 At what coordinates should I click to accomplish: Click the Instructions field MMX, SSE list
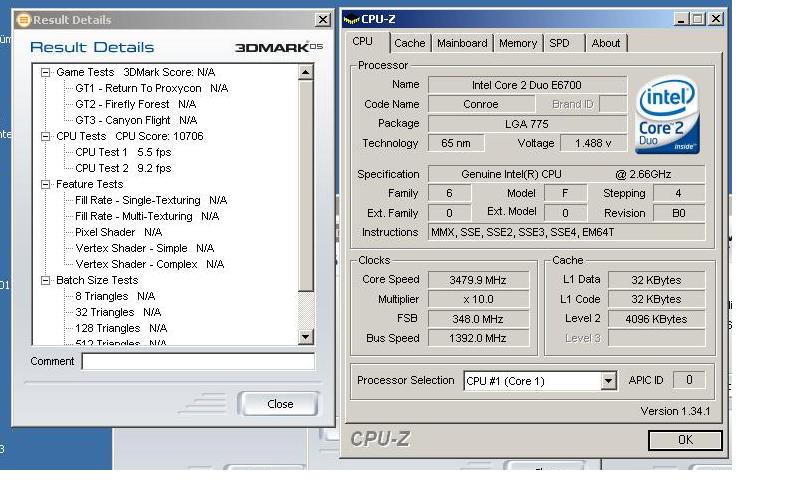[x=566, y=233]
